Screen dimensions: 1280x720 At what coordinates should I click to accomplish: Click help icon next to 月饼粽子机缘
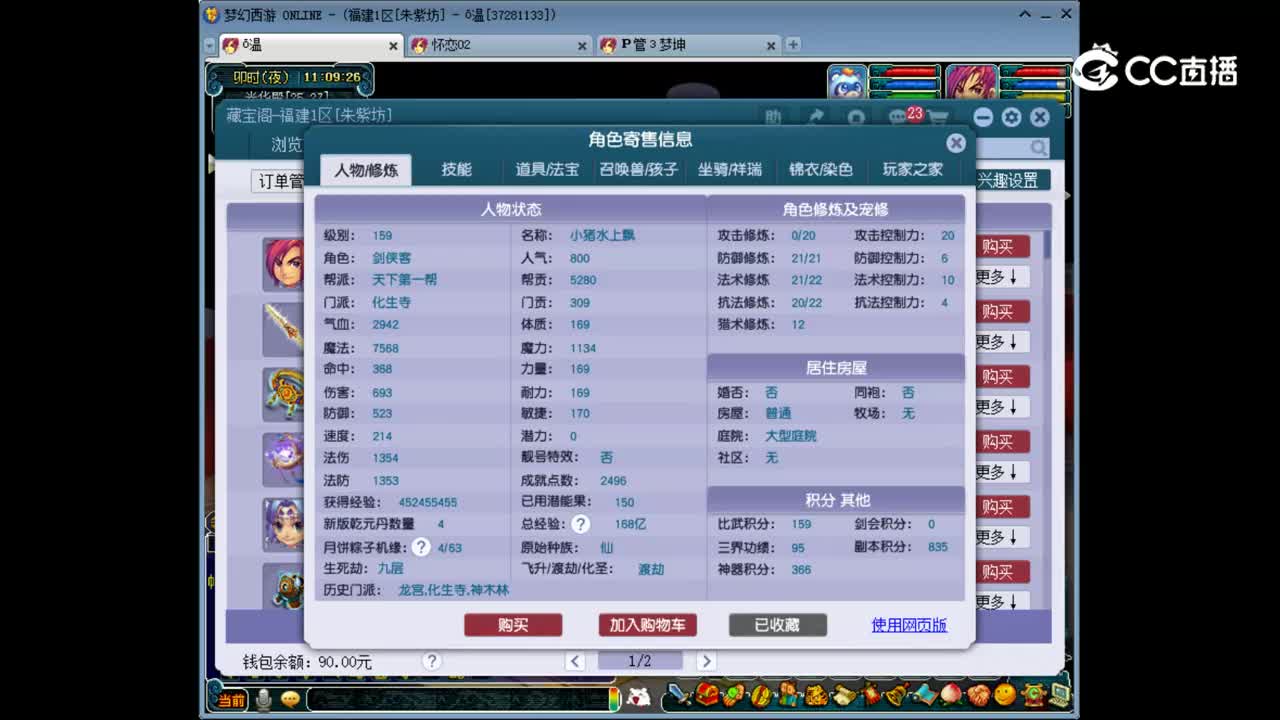(x=421, y=547)
